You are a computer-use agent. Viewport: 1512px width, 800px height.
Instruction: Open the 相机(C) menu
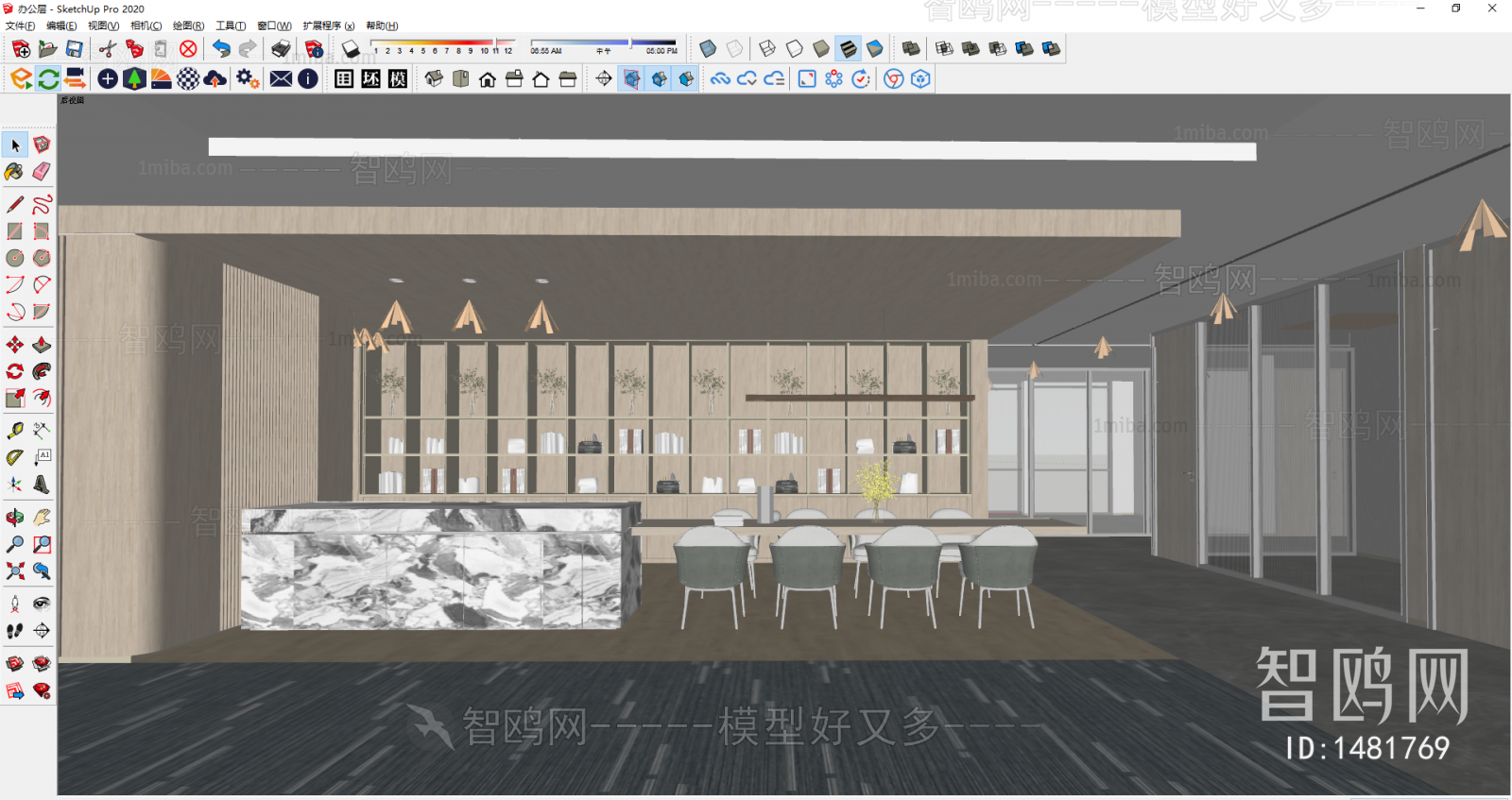point(146,26)
